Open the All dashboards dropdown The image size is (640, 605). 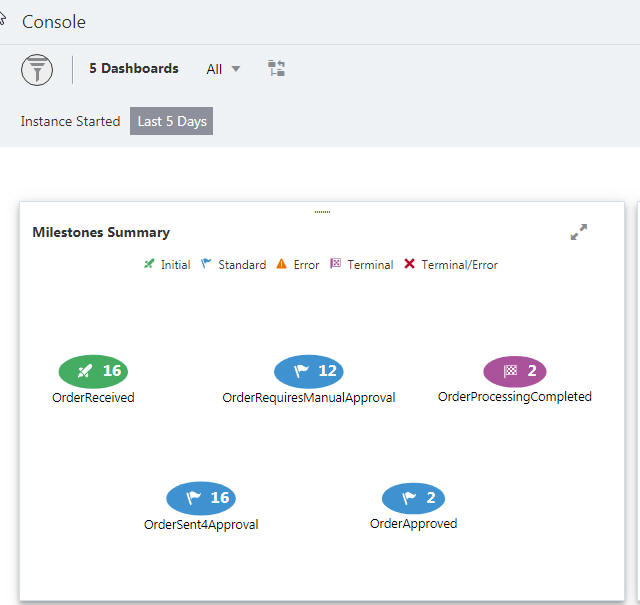223,69
